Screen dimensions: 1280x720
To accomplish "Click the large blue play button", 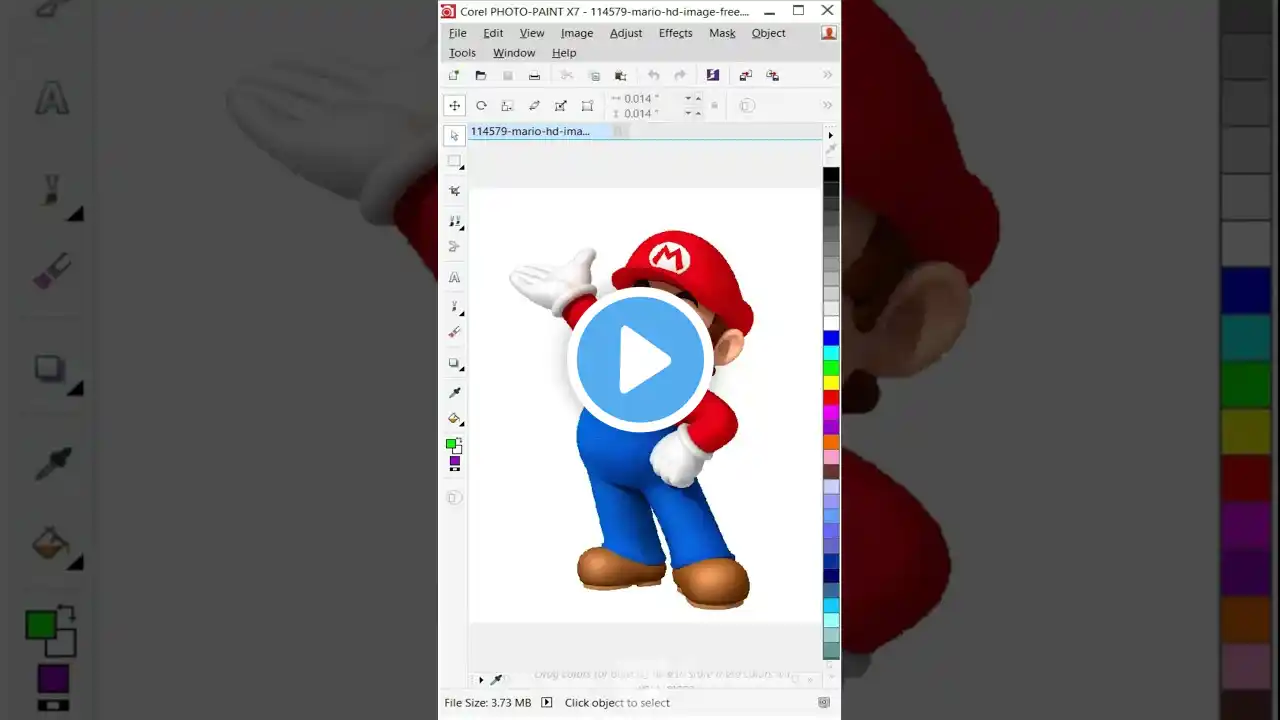I will click(x=640, y=359).
